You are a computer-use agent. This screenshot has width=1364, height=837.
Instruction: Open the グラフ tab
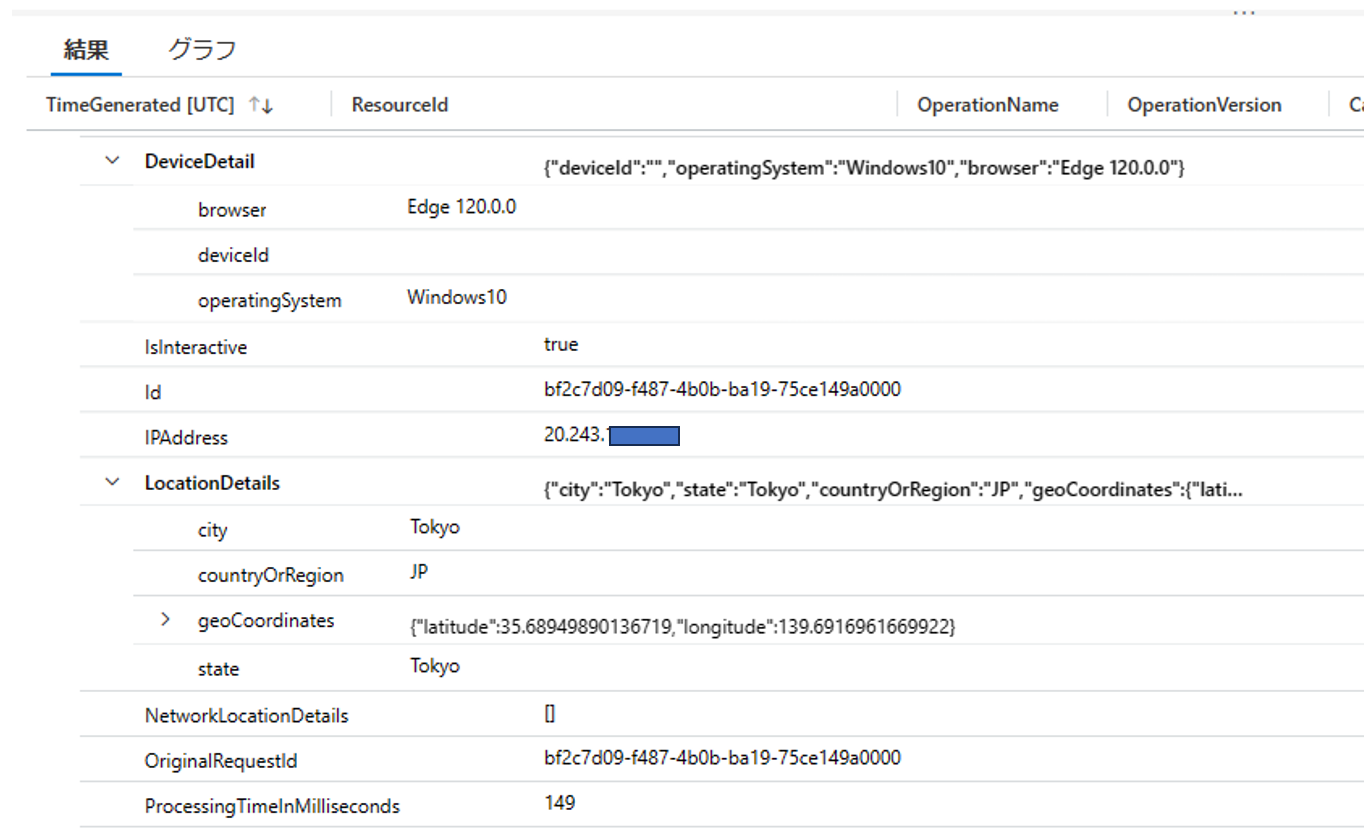[x=202, y=50]
